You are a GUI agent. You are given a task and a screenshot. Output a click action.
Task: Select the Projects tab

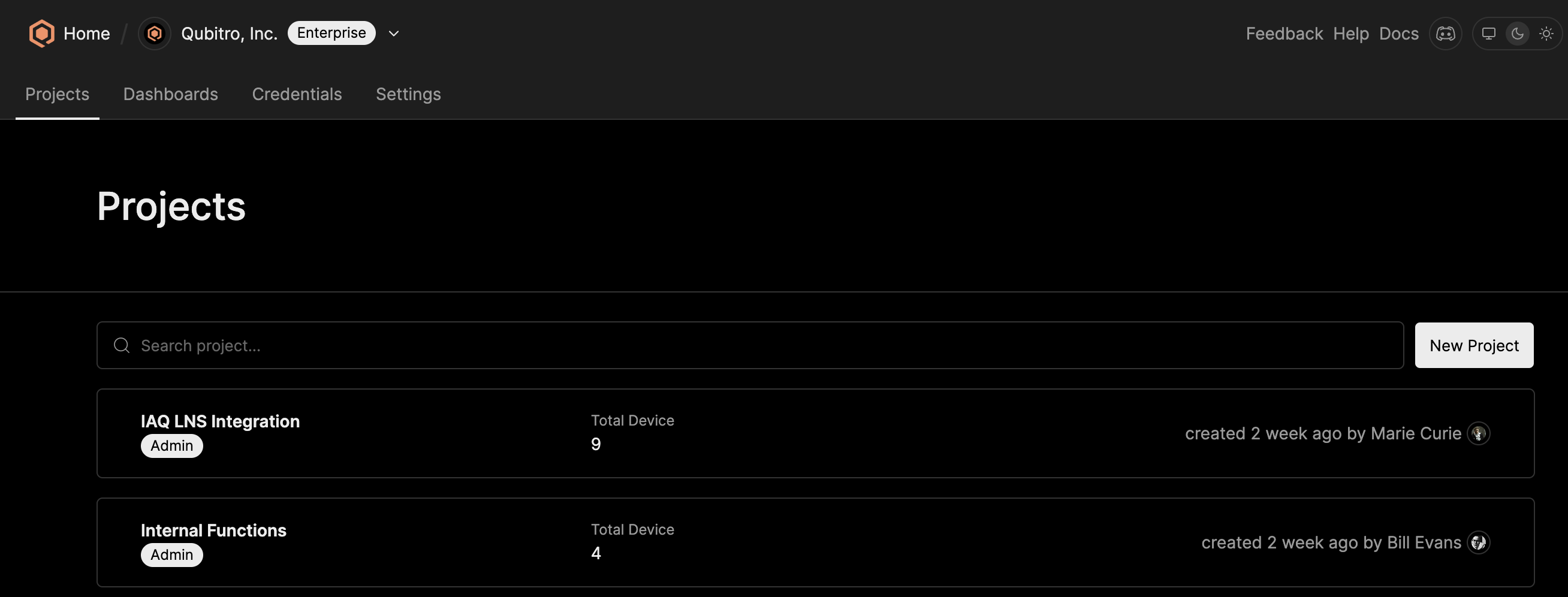click(57, 94)
